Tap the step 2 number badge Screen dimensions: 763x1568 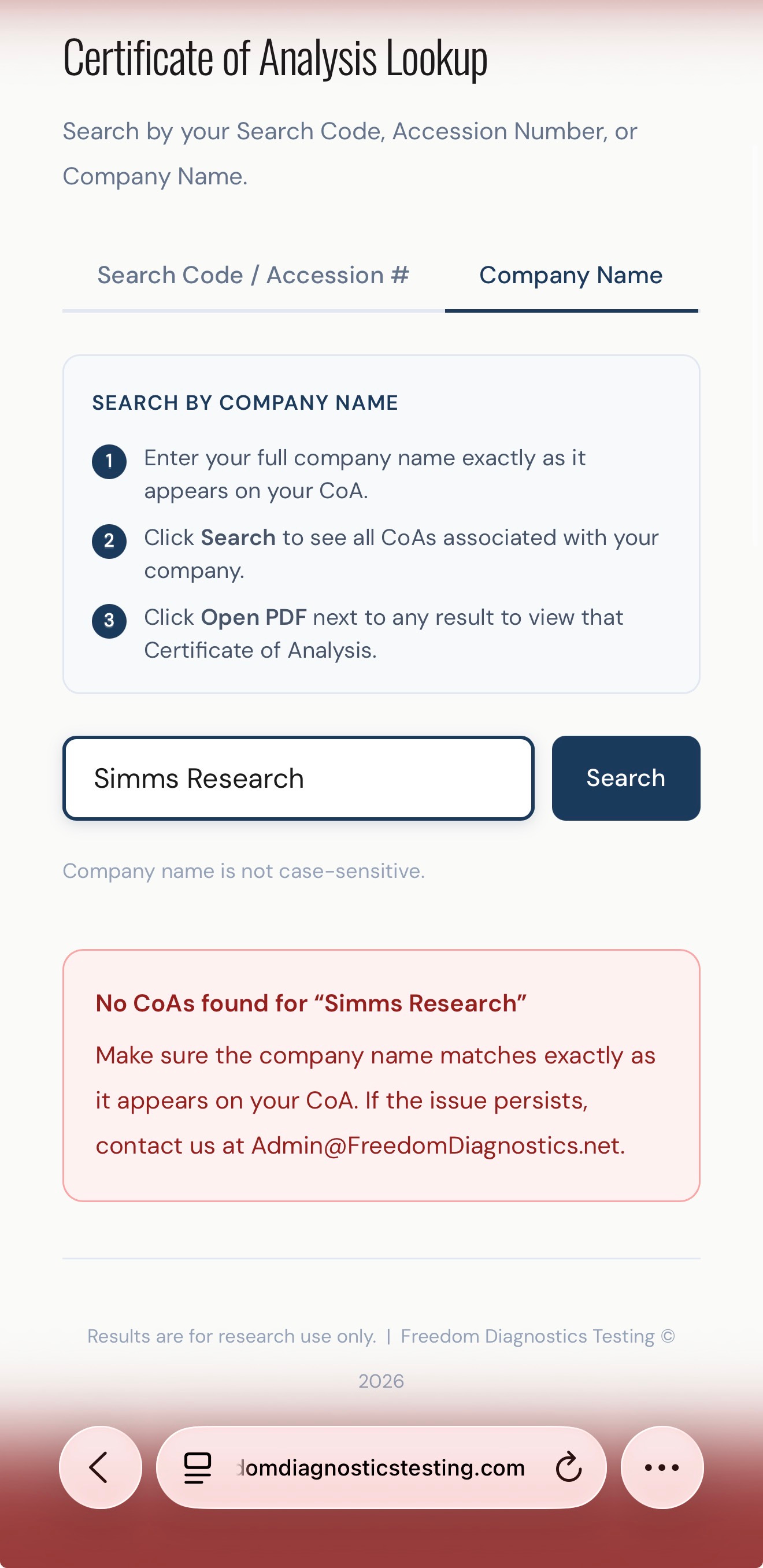[109, 541]
